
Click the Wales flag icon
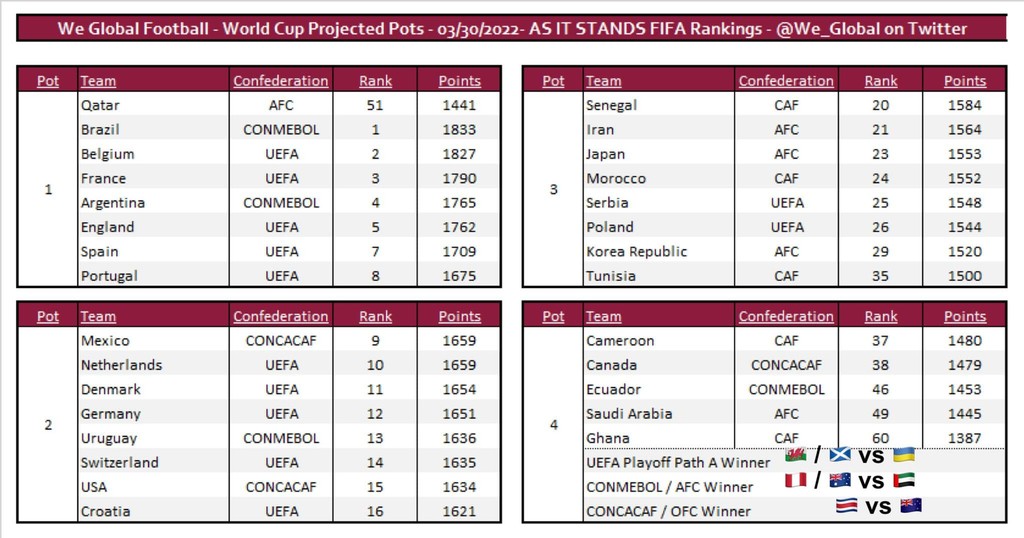797,457
